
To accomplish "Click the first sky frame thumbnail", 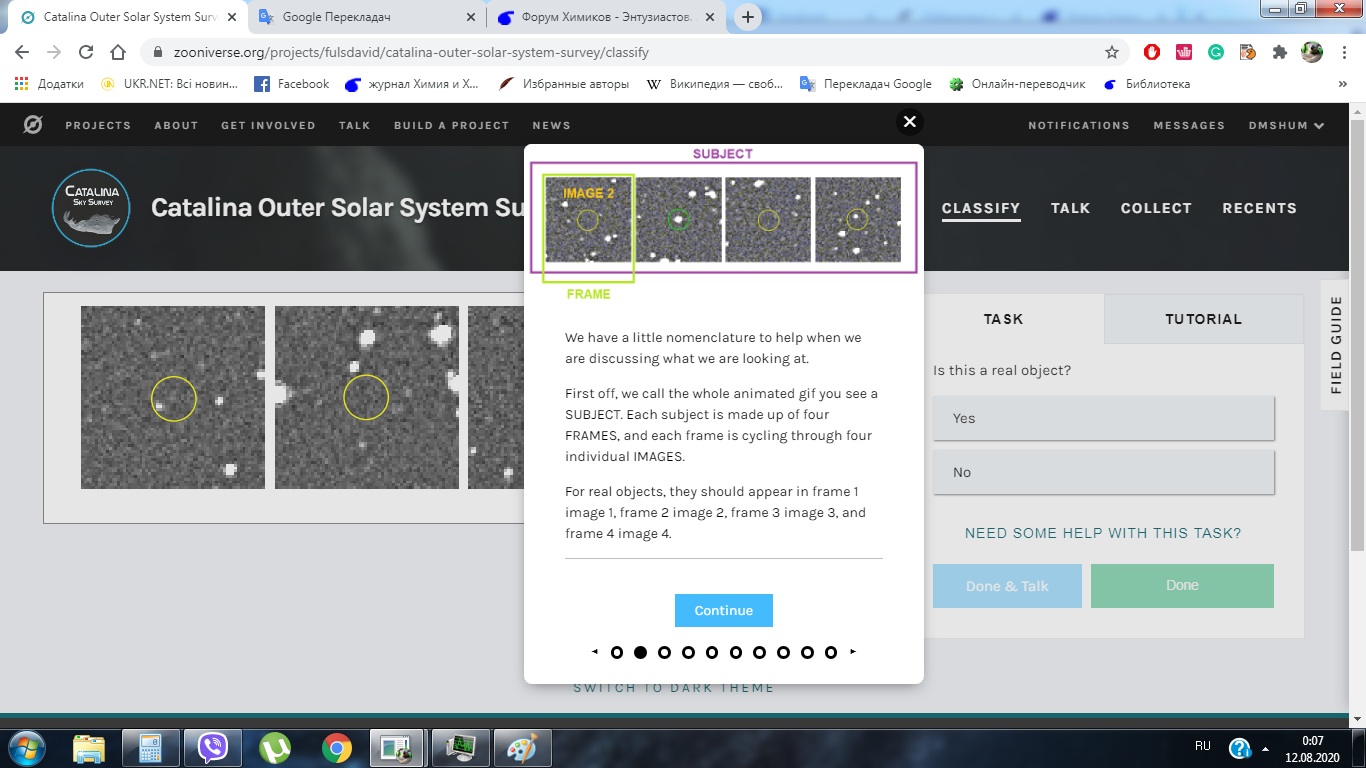I will tap(173, 397).
